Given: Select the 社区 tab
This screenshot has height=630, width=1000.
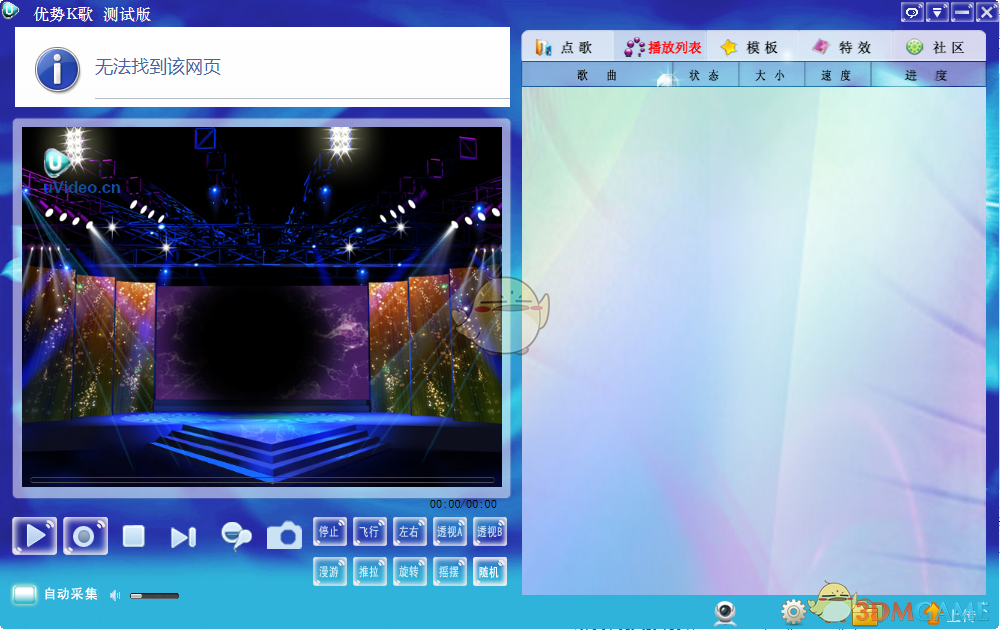Looking at the screenshot, I should coord(936,47).
